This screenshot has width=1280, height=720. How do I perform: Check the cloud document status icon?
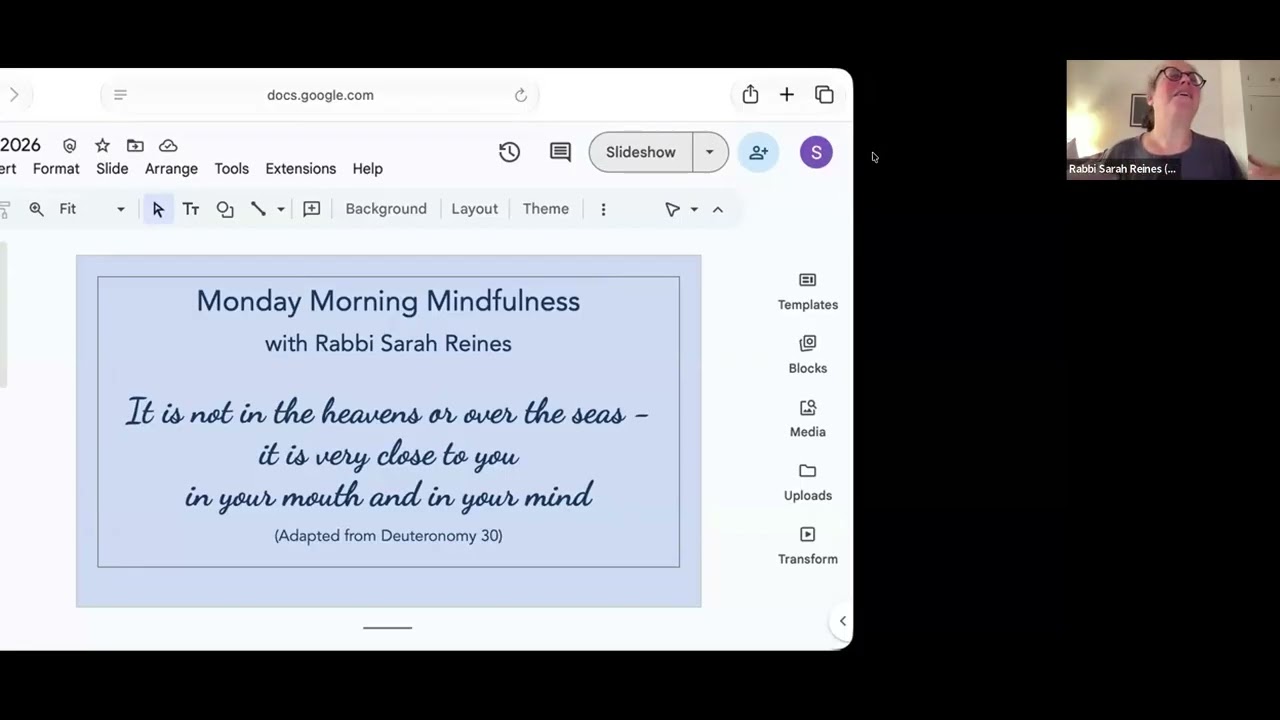(168, 146)
